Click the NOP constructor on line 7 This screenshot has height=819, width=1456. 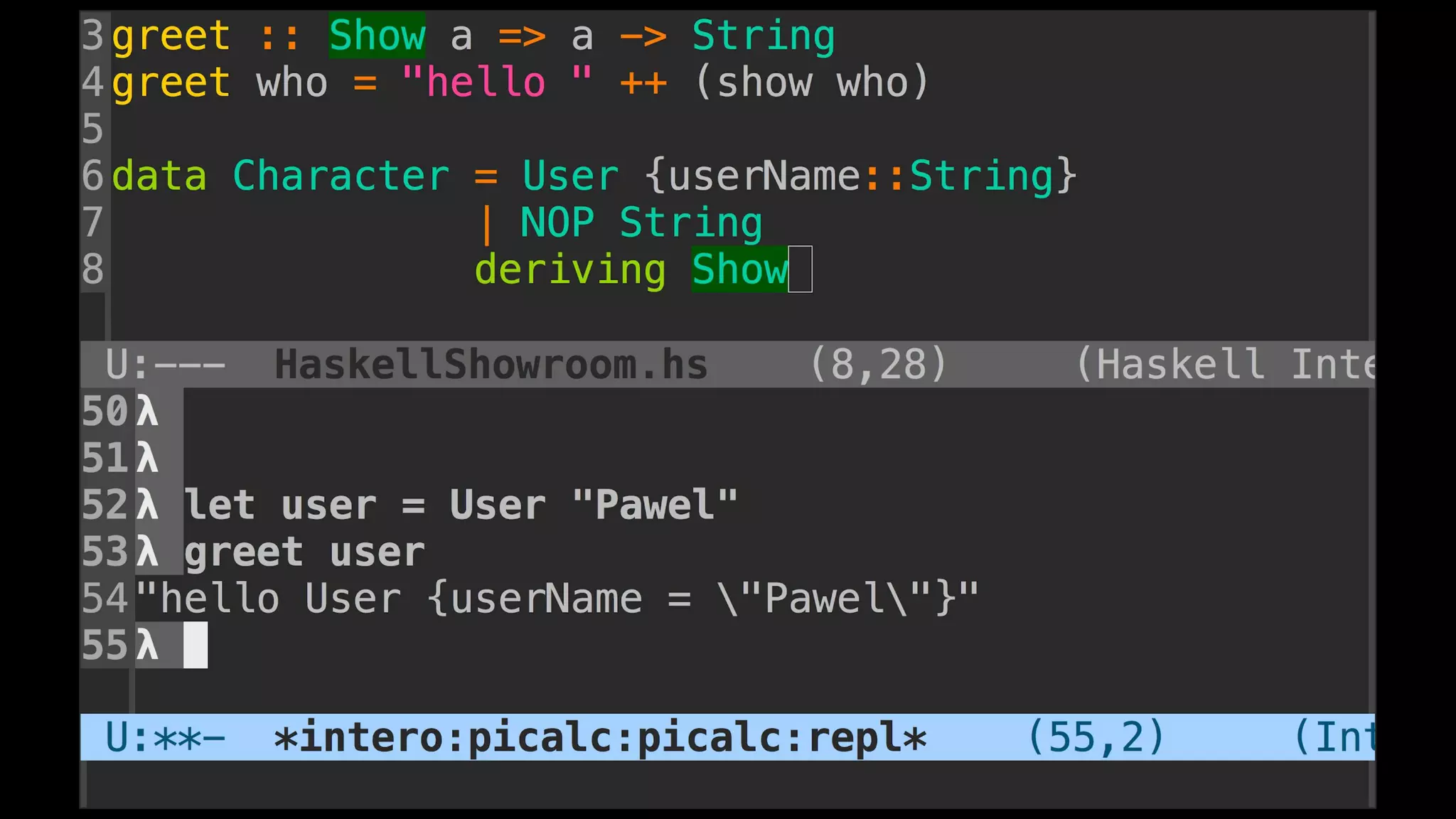coord(557,223)
